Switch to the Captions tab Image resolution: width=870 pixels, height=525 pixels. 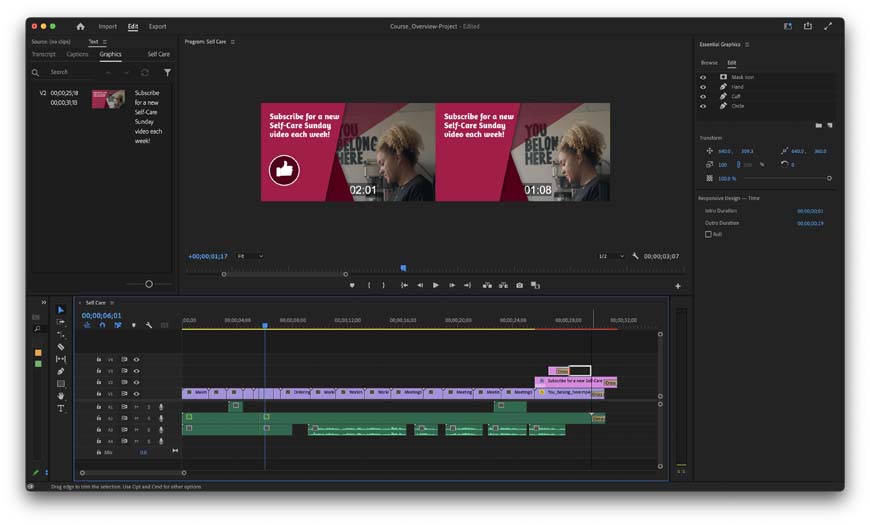point(77,54)
